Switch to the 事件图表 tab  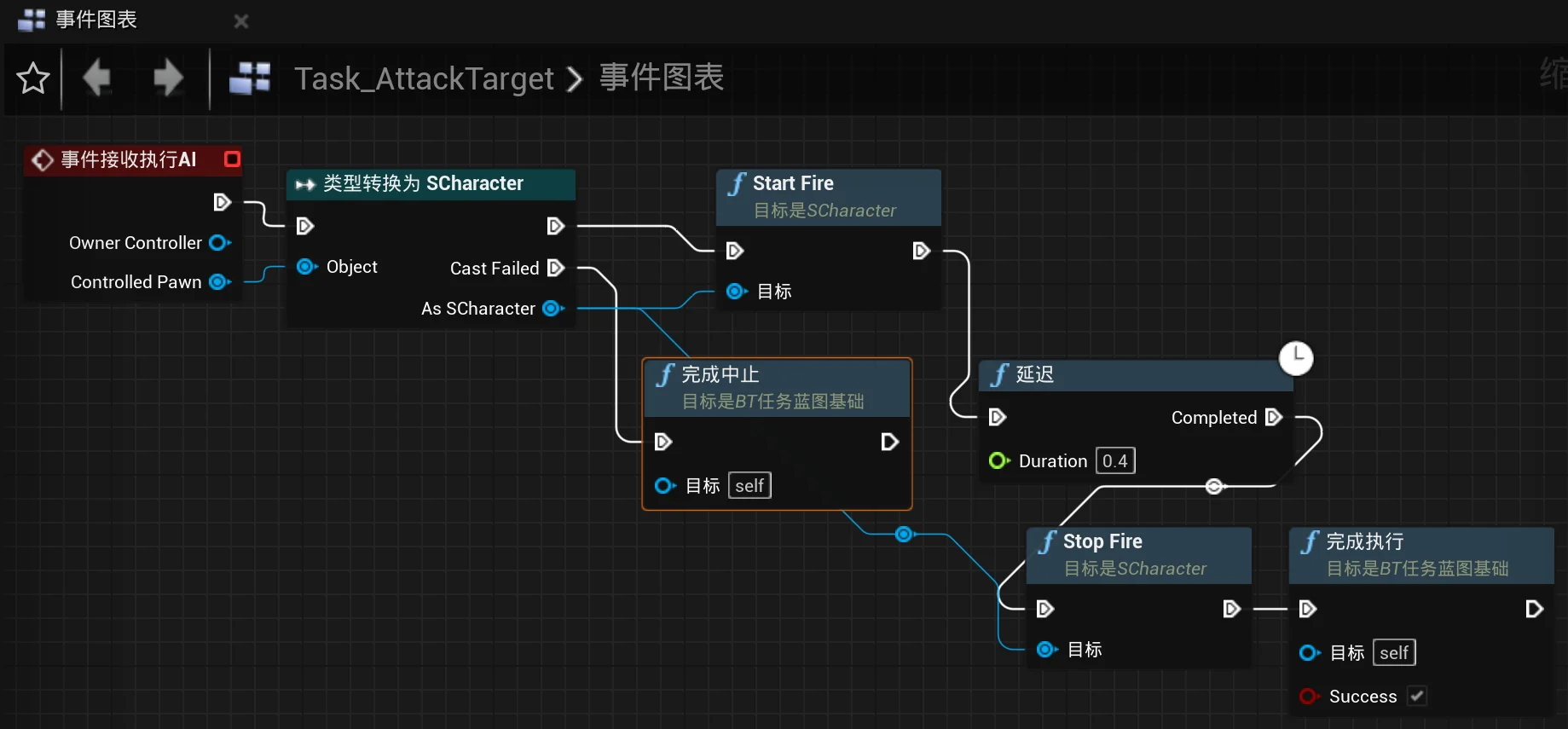pos(96,20)
